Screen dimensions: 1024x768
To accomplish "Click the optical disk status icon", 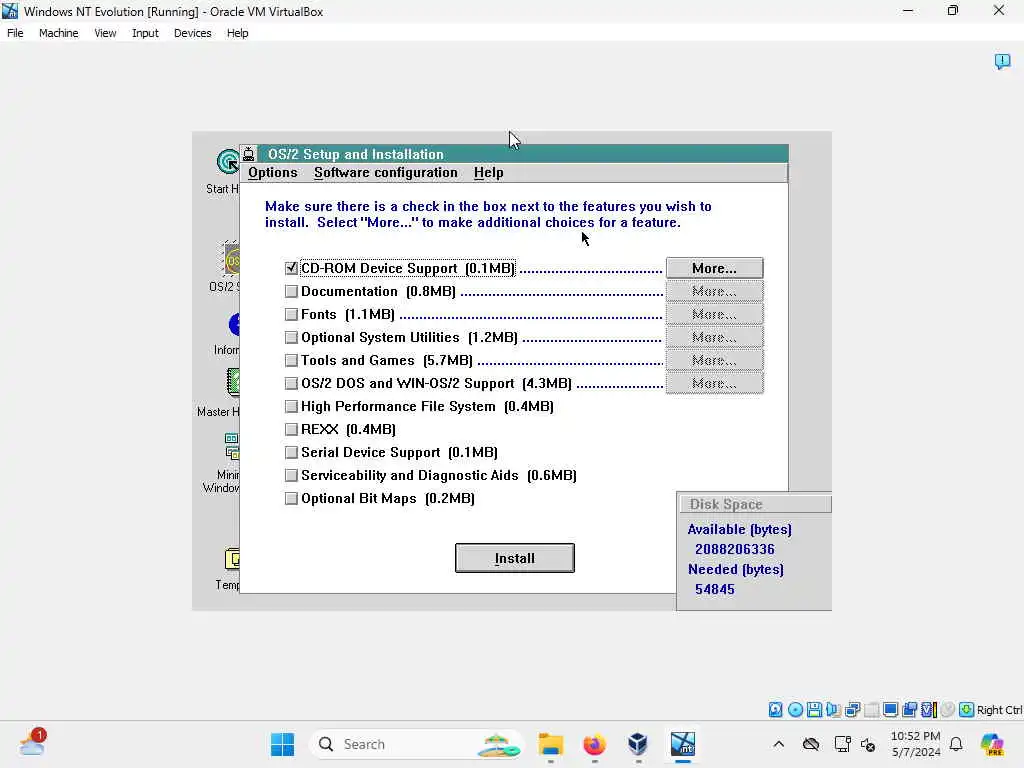I will pos(795,709).
